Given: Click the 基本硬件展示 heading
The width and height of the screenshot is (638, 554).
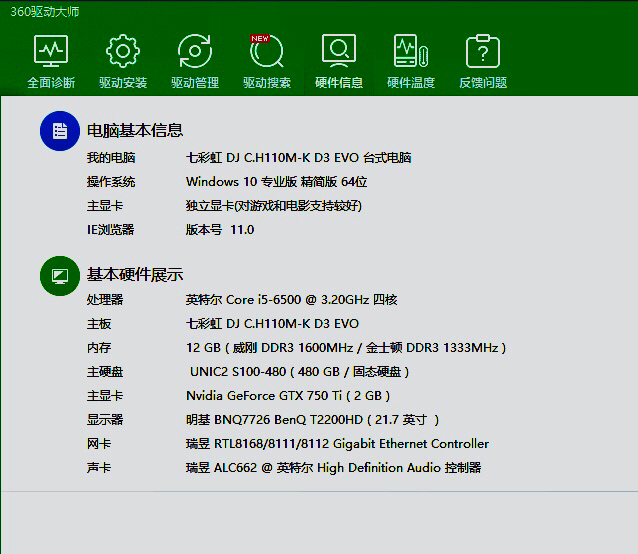Looking at the screenshot, I should 135,275.
